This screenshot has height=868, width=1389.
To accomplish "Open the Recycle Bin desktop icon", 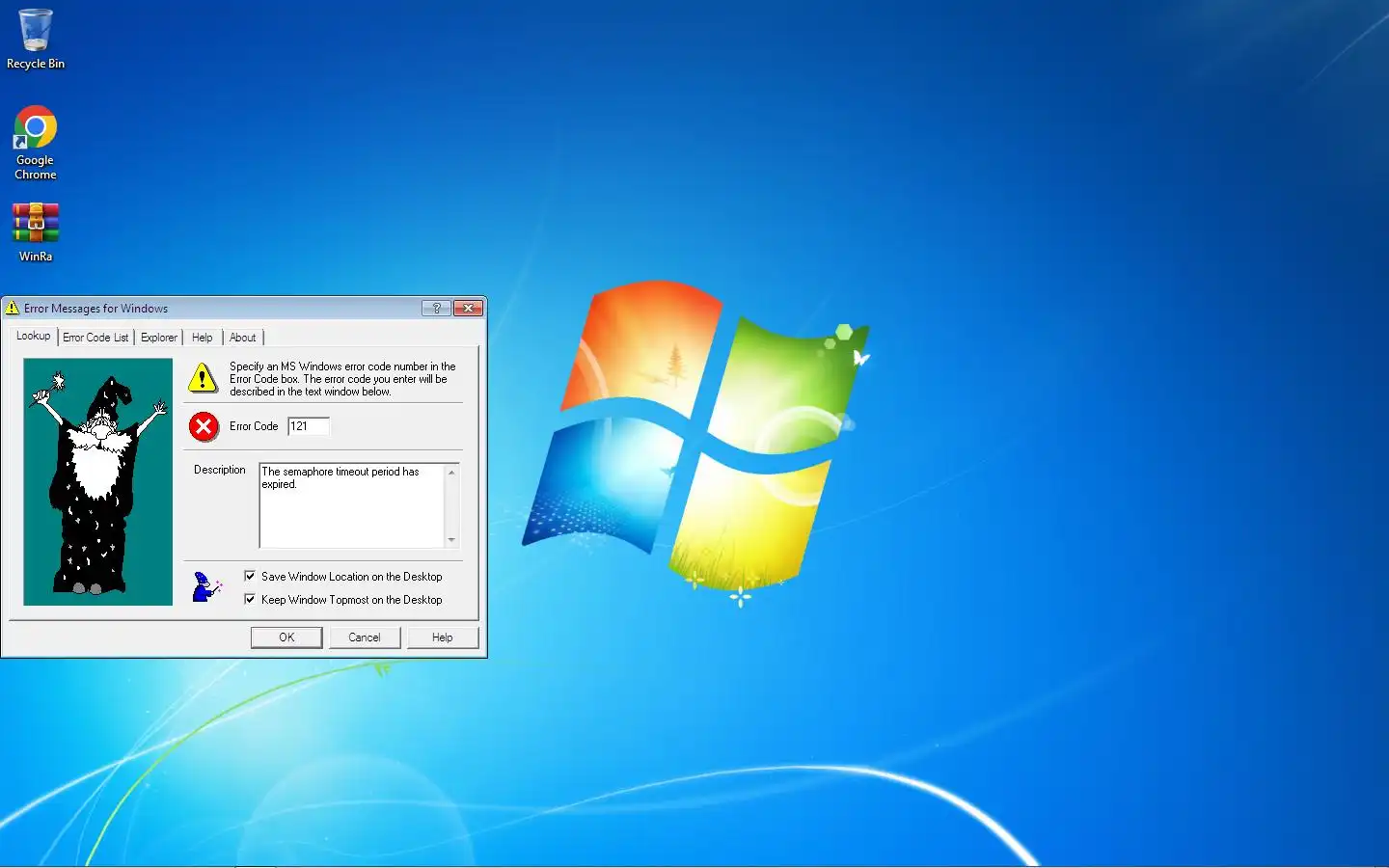I will click(36, 39).
